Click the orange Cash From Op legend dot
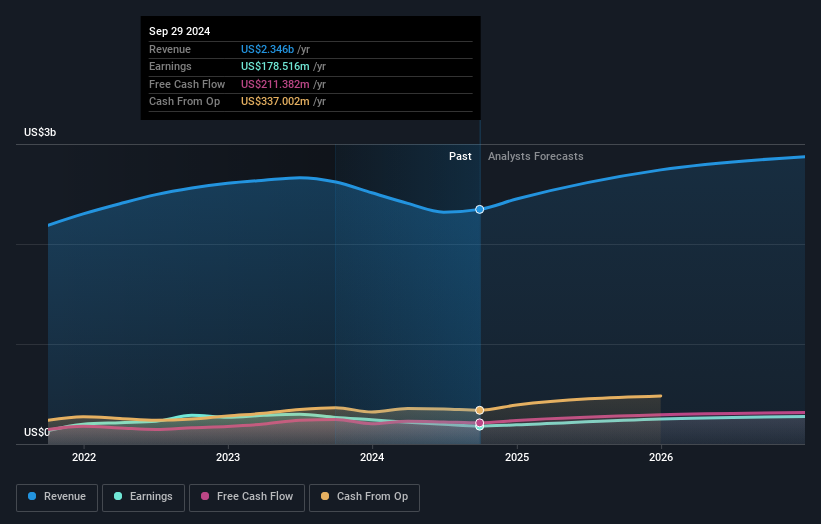 (x=325, y=496)
